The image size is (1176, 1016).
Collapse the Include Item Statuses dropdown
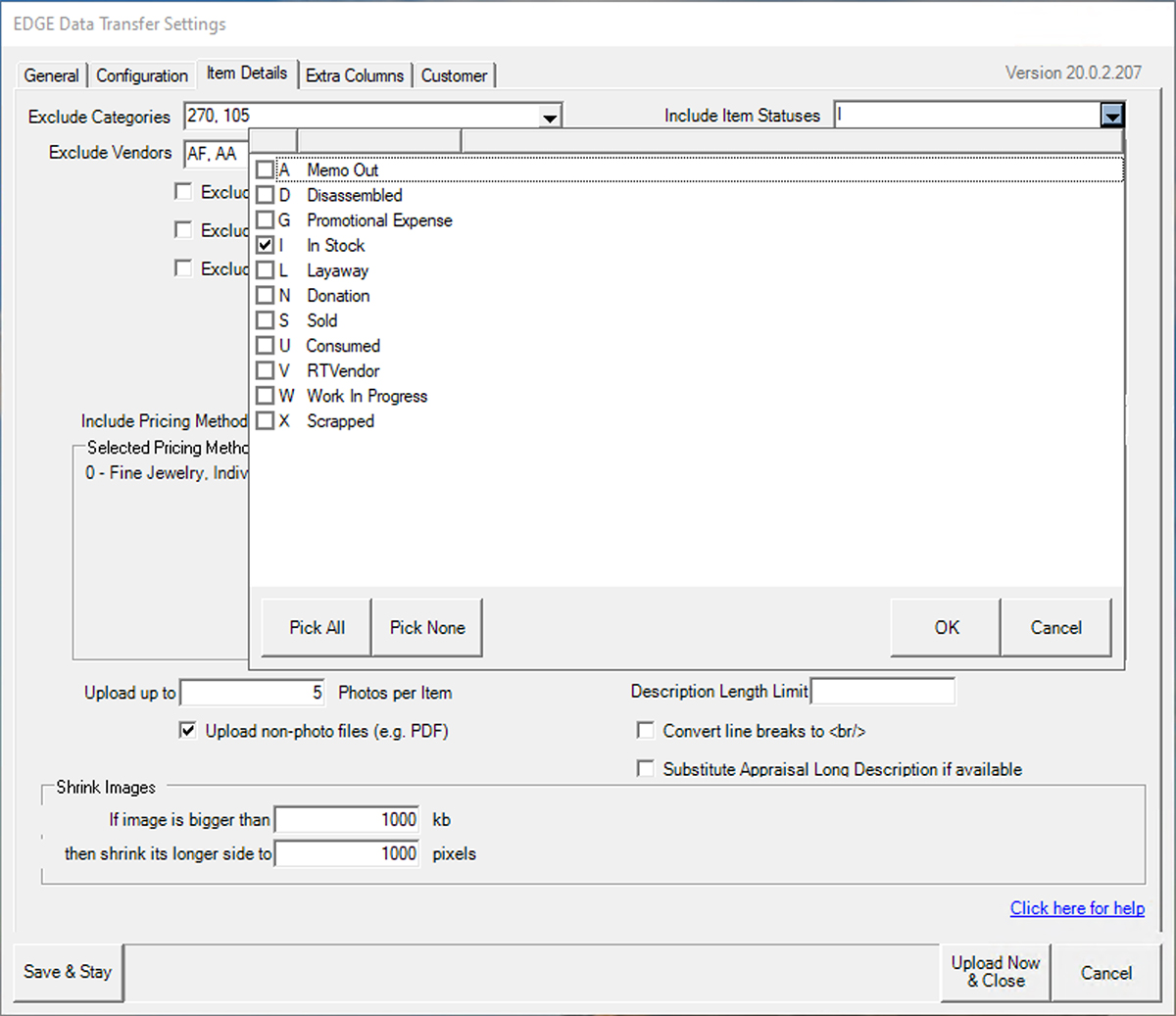1111,117
